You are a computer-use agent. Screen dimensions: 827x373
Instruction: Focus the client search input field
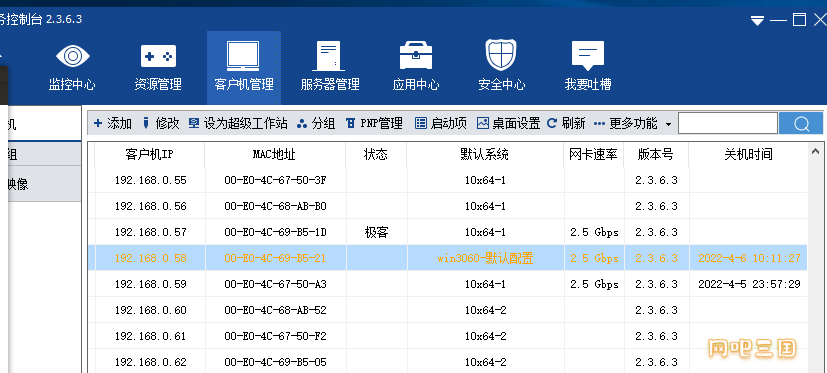point(728,123)
